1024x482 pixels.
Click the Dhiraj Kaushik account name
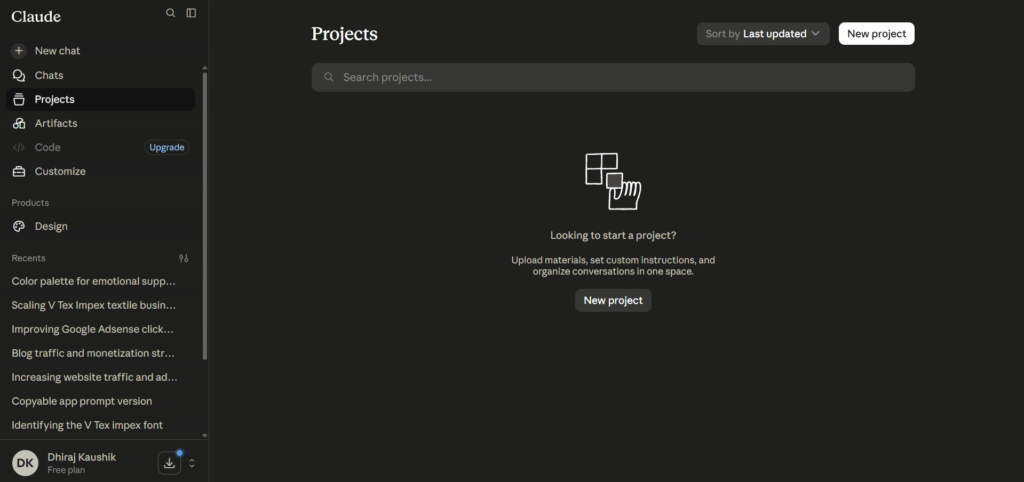pyautogui.click(x=82, y=457)
